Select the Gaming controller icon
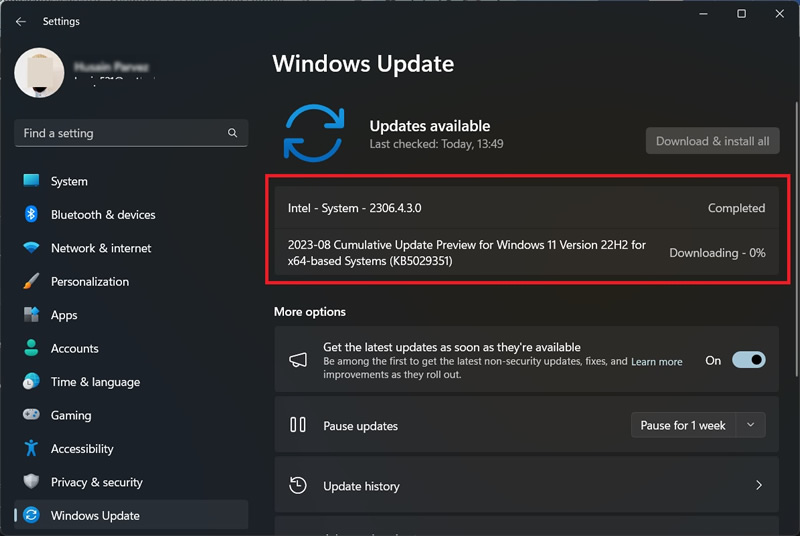The image size is (800, 536). click(31, 414)
